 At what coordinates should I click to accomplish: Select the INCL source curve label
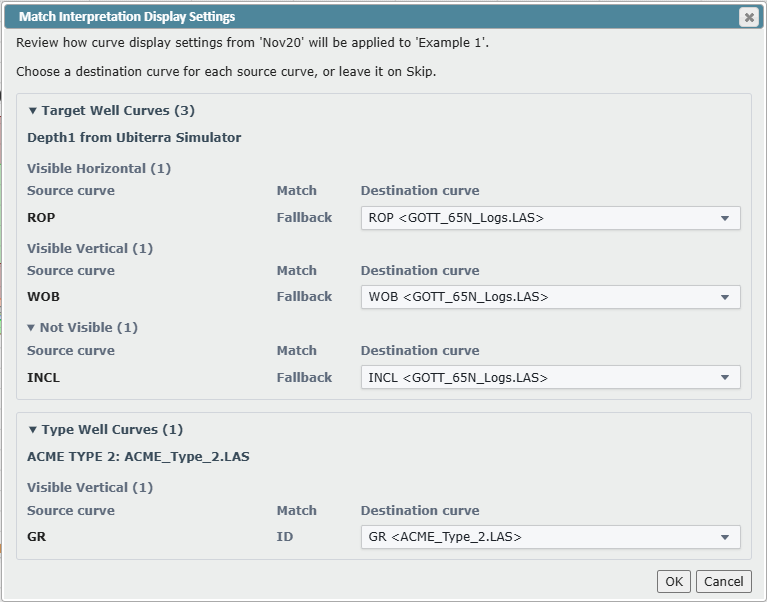tap(44, 378)
